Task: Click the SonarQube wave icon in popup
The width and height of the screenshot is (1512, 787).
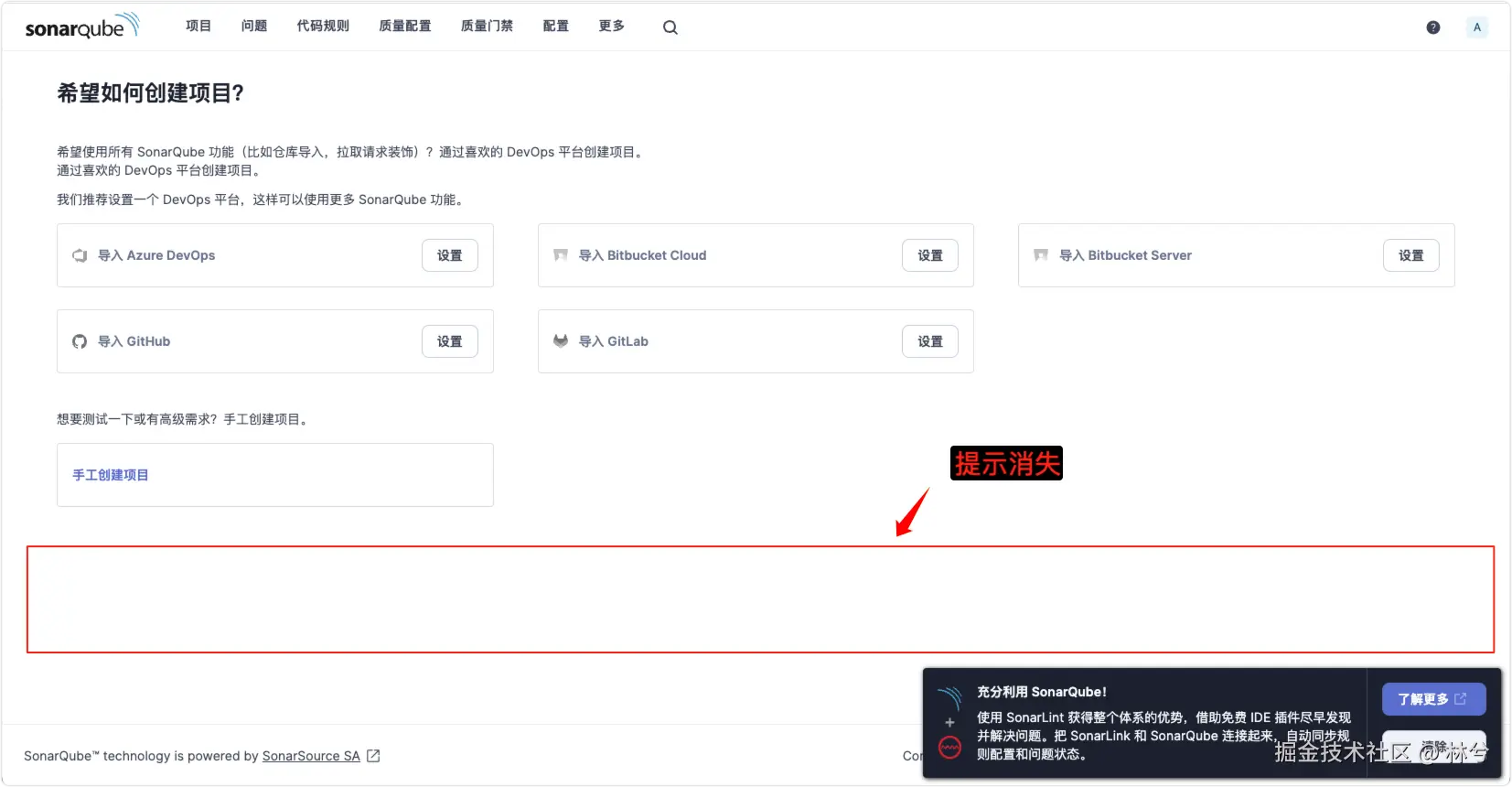Action: (x=949, y=698)
